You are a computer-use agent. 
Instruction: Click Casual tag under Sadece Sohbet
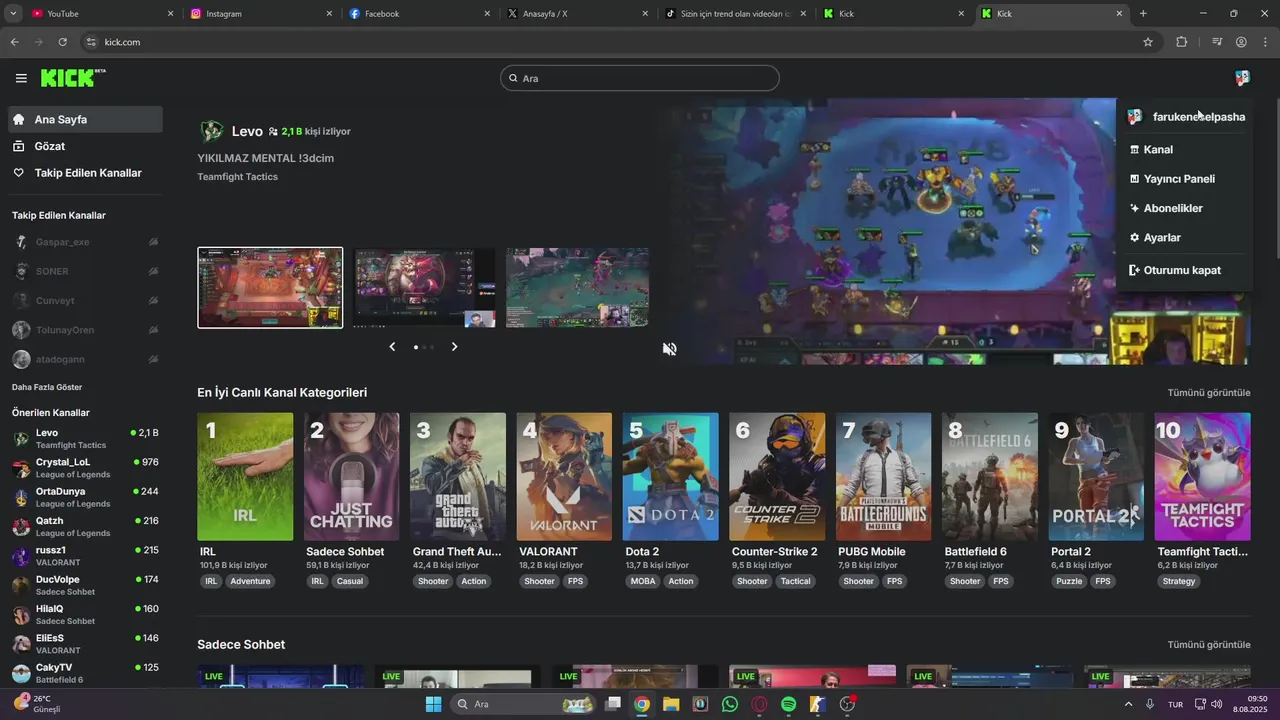coord(350,581)
